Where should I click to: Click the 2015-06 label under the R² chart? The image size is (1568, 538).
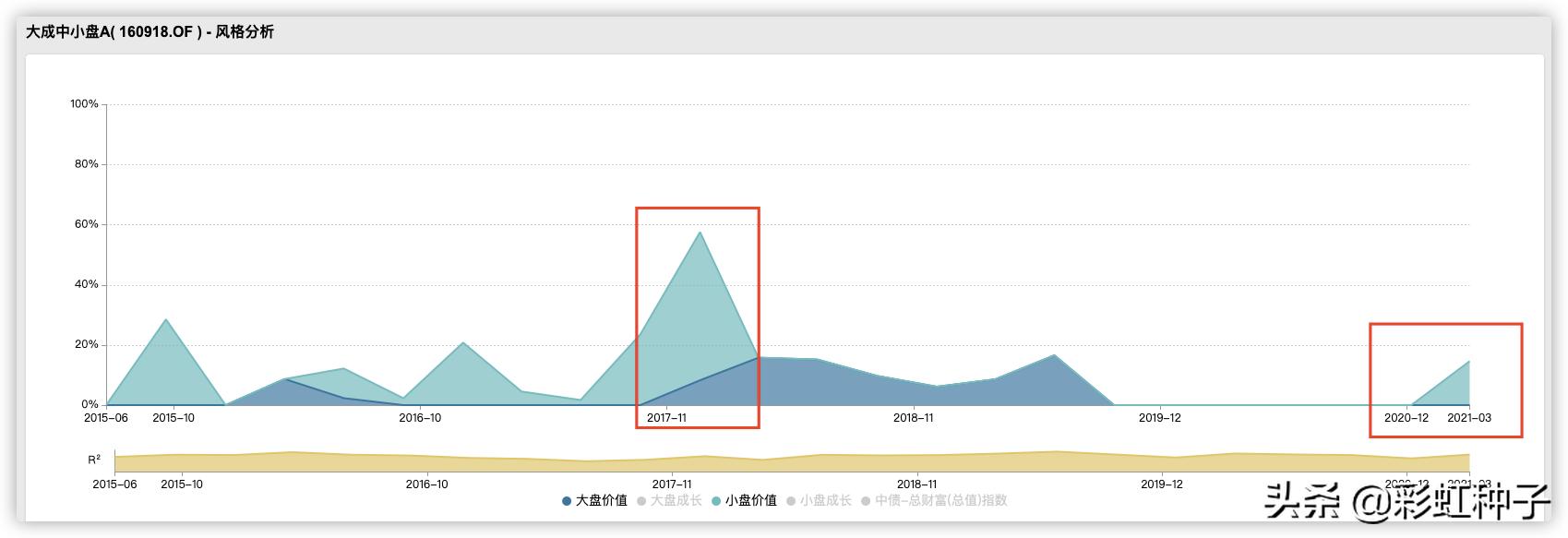pyautogui.click(x=115, y=484)
